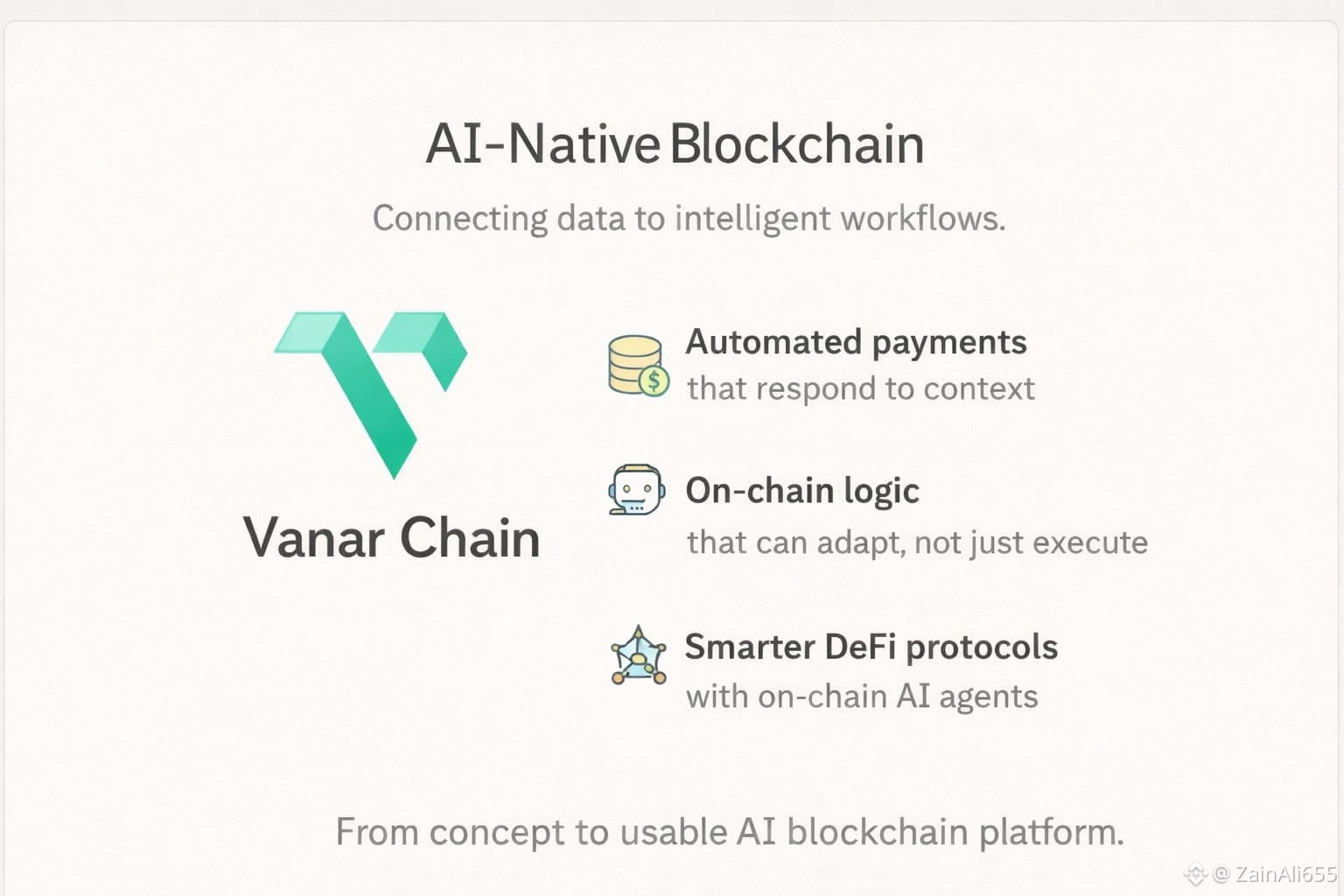This screenshot has width=1344, height=896.
Task: Click the word "Chain" under the logo
Action: 471,537
